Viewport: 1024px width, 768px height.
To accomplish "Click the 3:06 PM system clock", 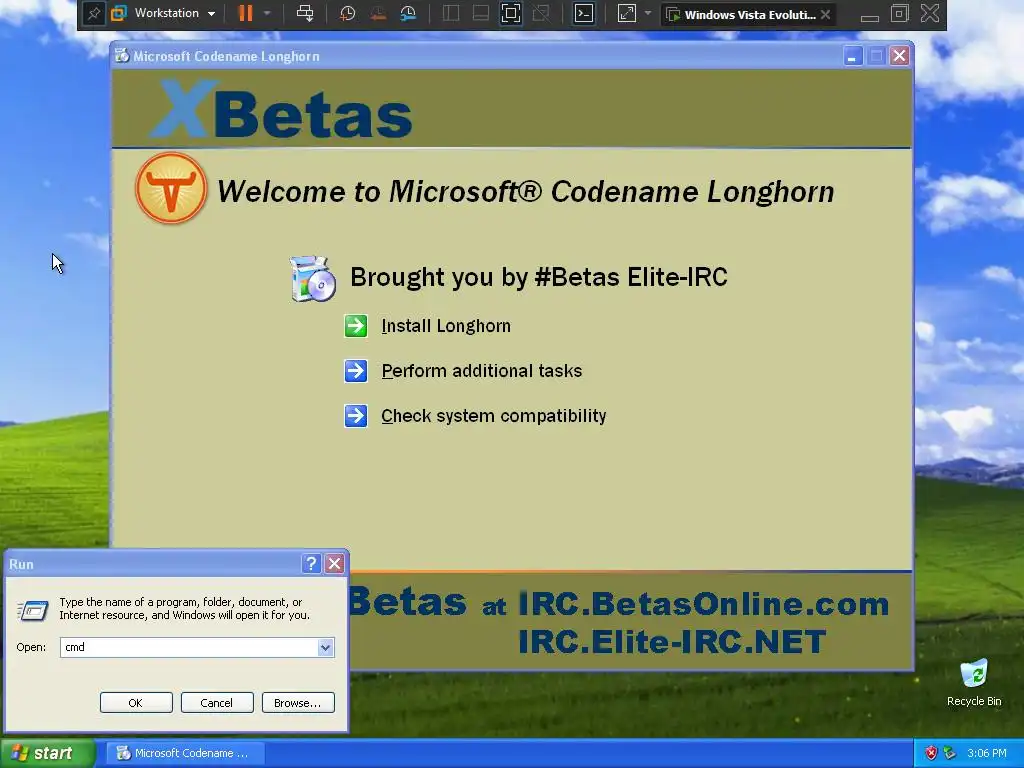I will 987,754.
